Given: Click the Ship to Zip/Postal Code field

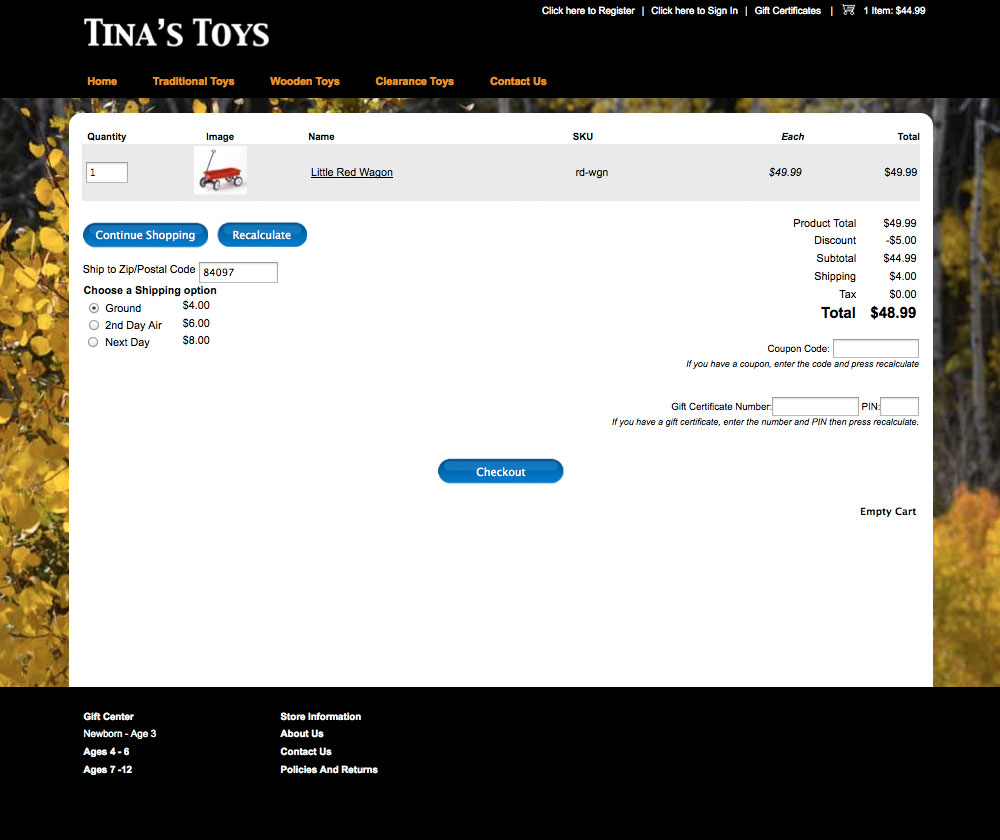Looking at the screenshot, I should click(238, 272).
